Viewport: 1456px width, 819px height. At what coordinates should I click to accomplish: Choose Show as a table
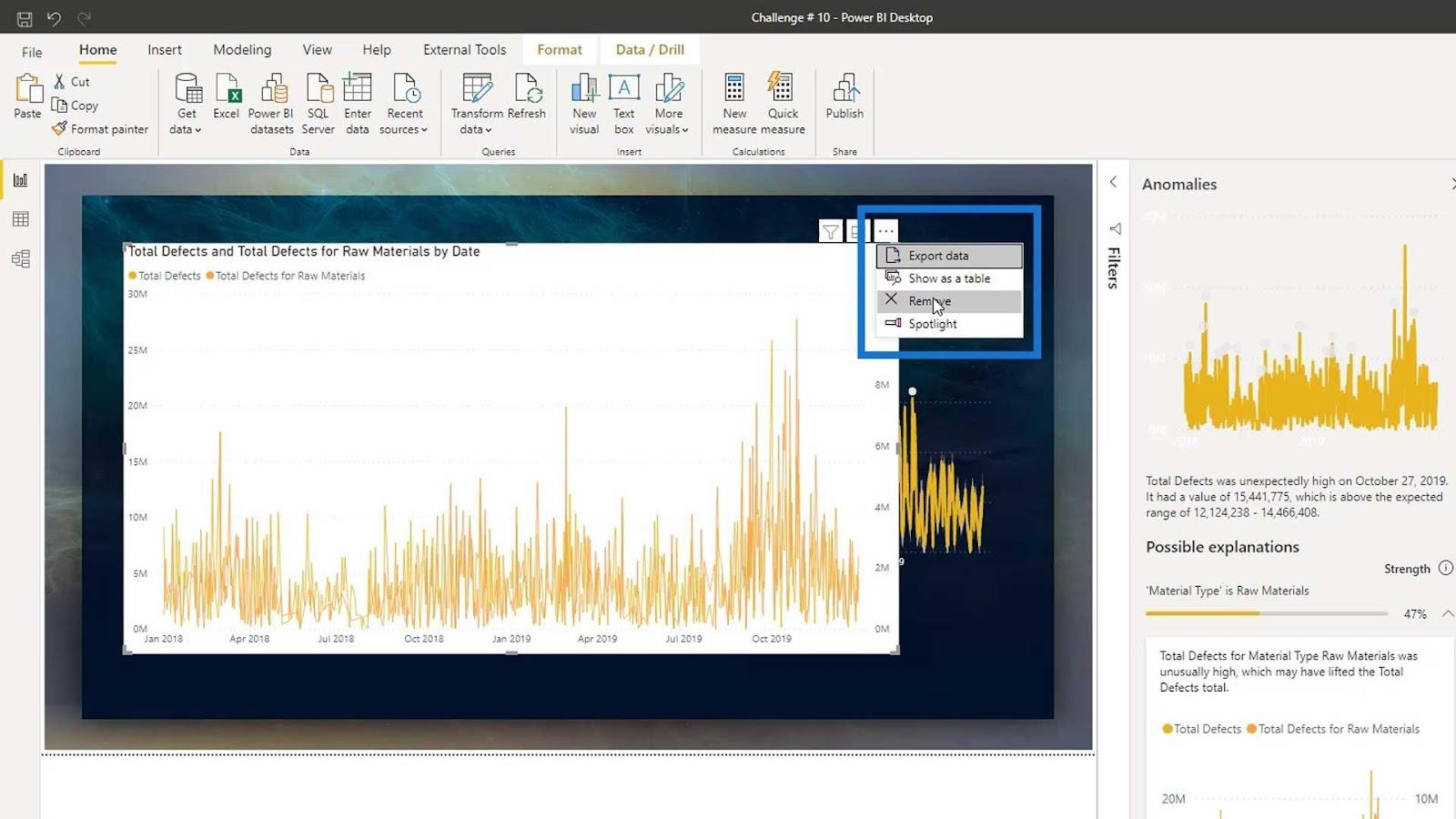pyautogui.click(x=949, y=278)
